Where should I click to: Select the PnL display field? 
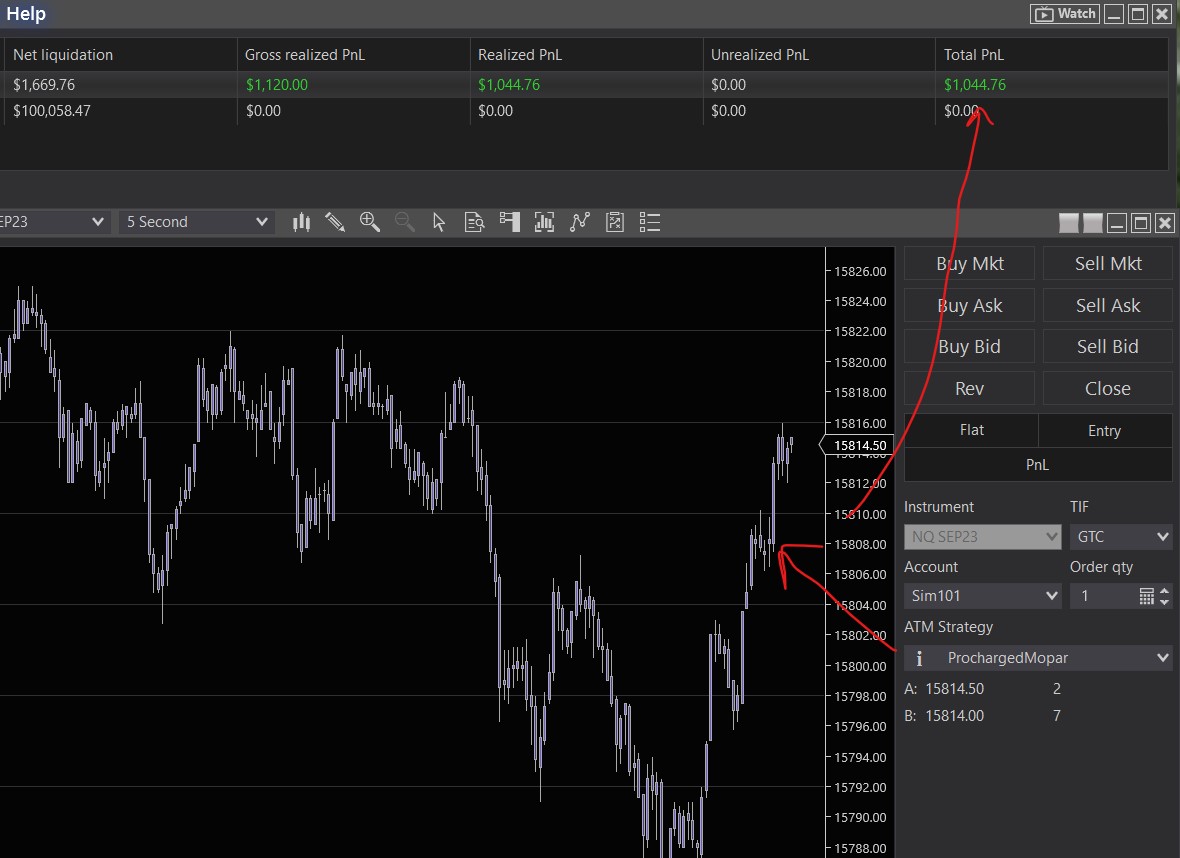click(1038, 464)
